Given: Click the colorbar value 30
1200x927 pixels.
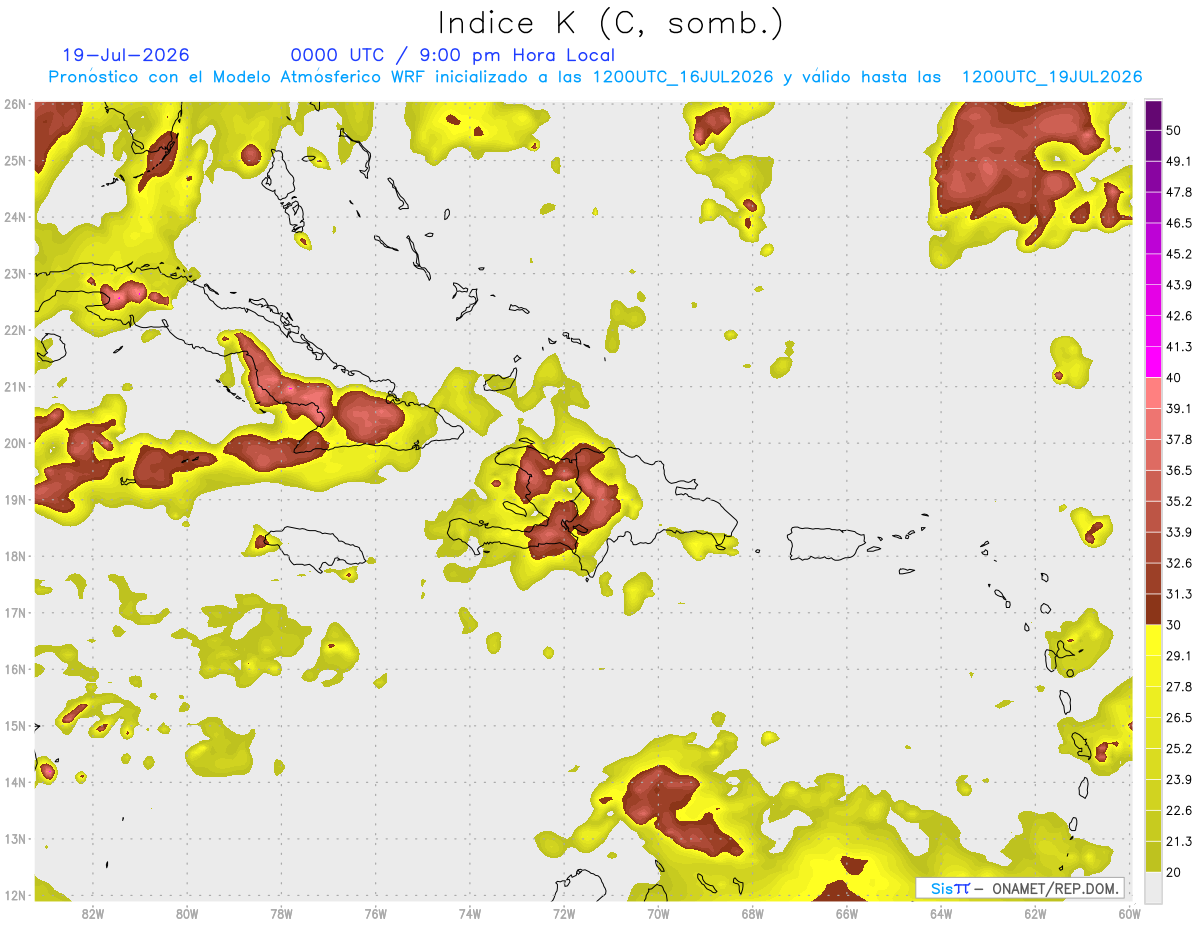Looking at the screenshot, I should [1174, 626].
